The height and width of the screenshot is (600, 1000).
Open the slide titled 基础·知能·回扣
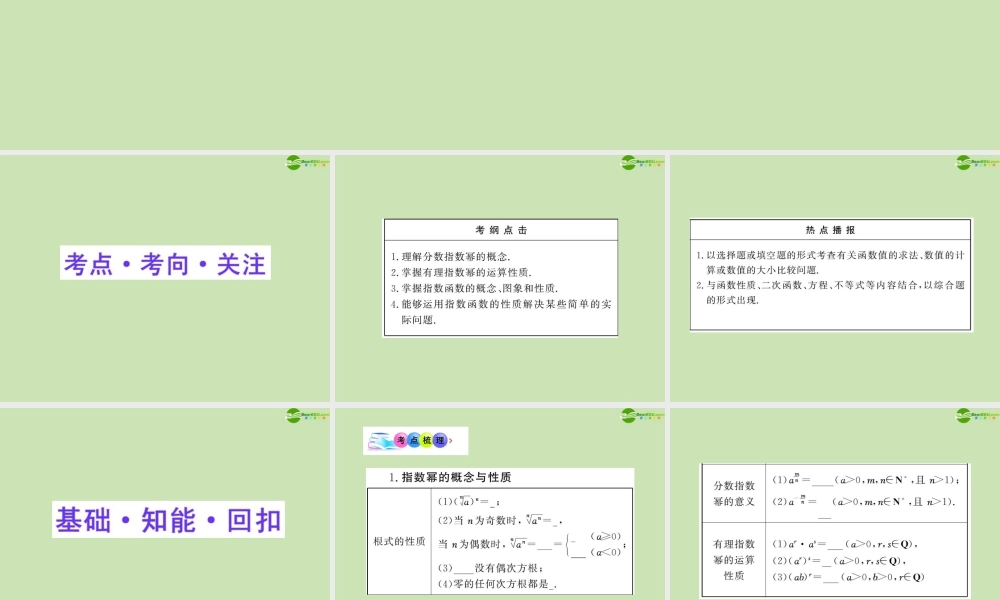pyautogui.click(x=168, y=520)
